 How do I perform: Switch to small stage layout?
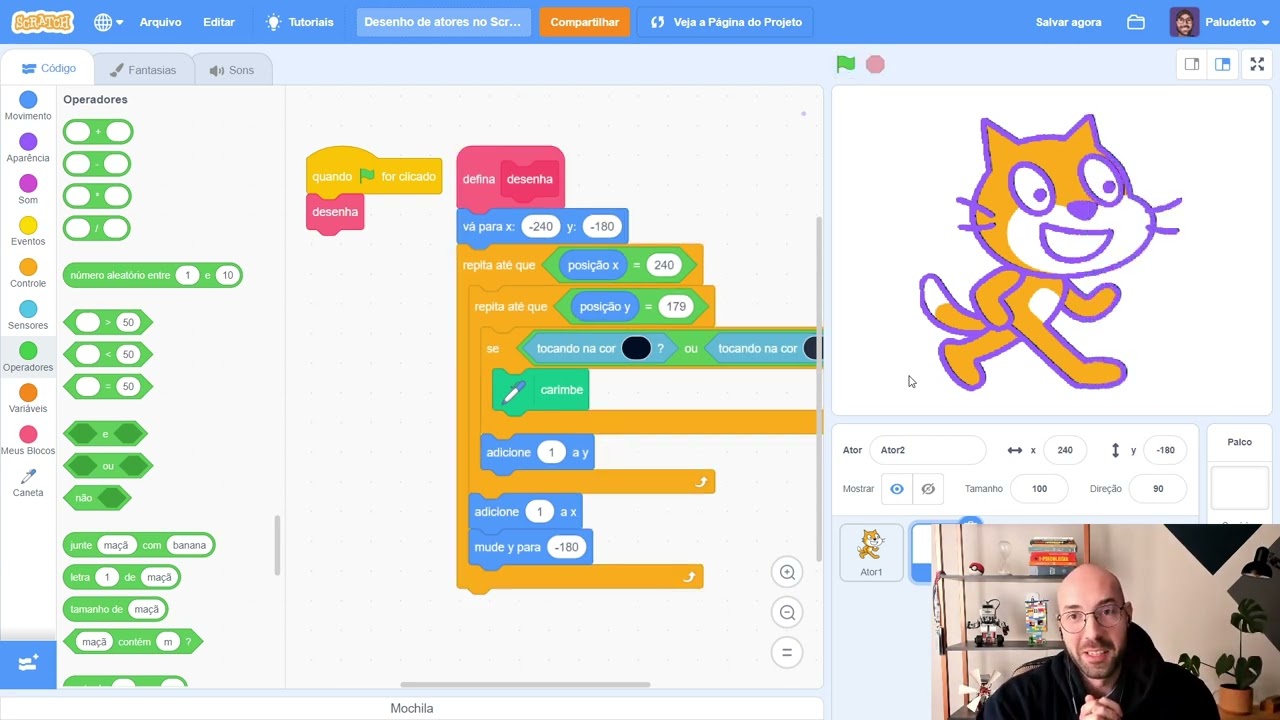click(1192, 64)
